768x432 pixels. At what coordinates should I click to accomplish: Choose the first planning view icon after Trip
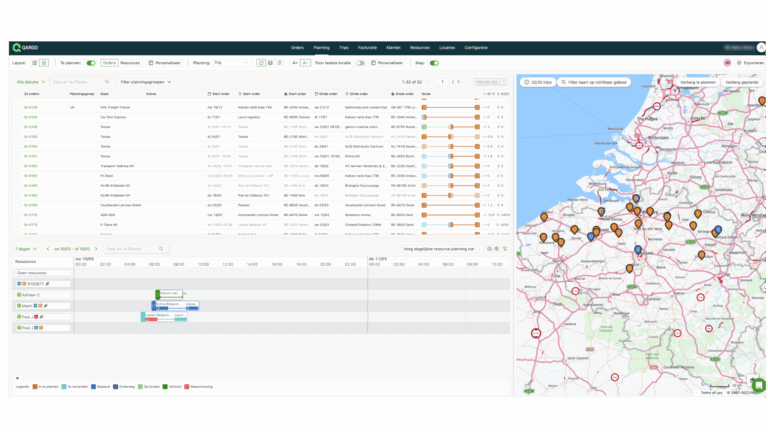tap(261, 63)
